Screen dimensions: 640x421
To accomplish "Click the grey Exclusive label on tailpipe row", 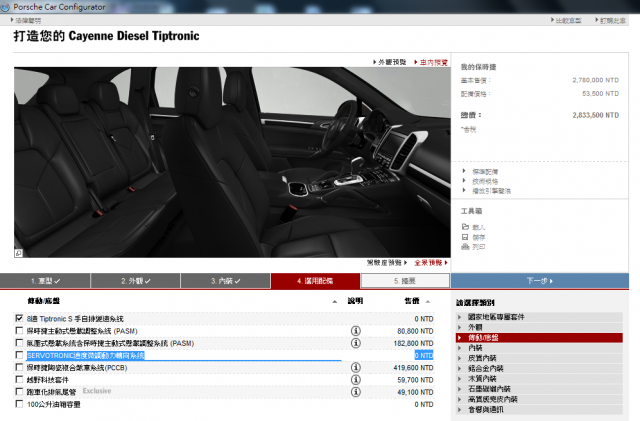I will coord(97,391).
